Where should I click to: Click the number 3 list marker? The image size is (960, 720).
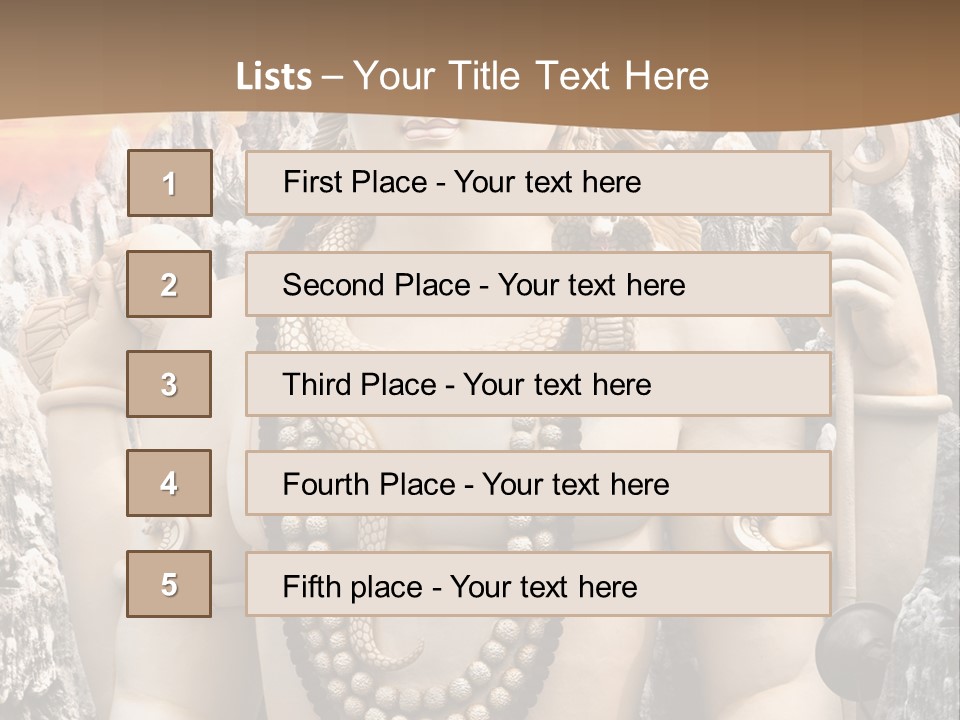pos(170,384)
